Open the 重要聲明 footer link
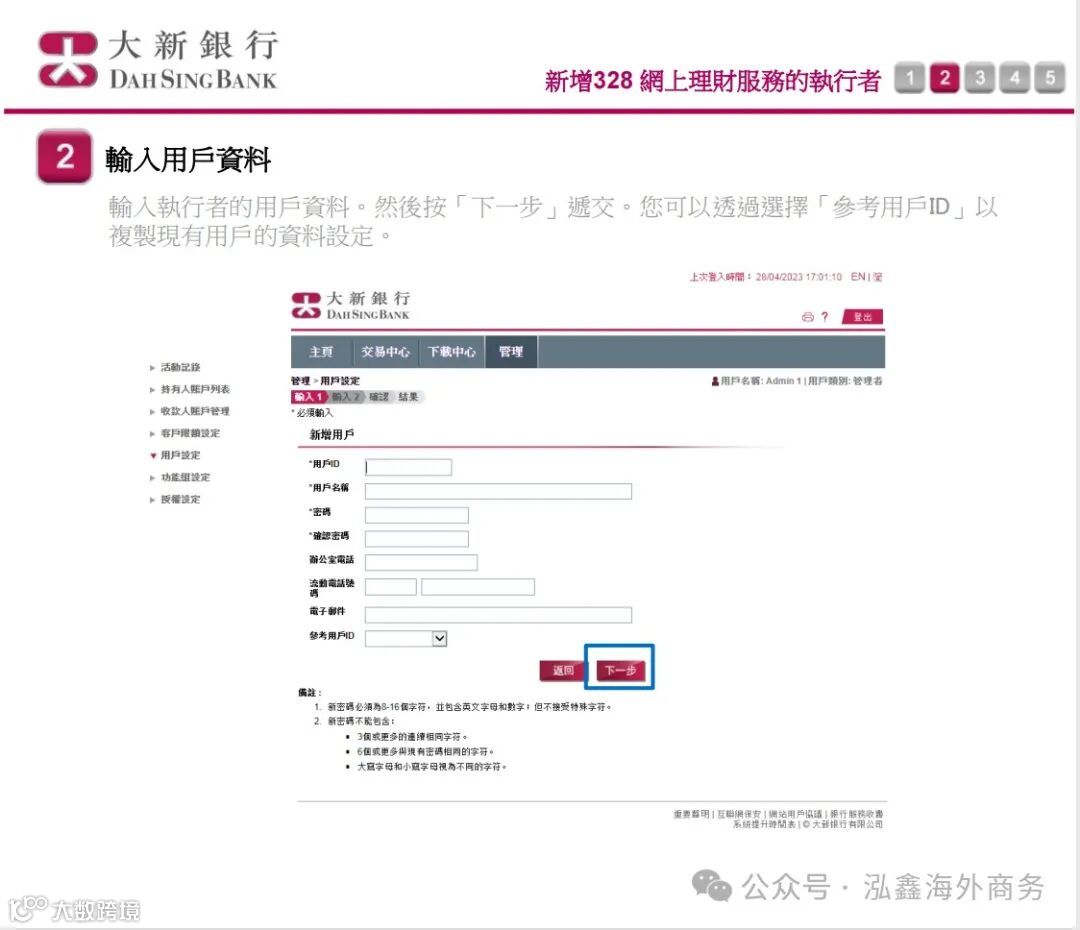The height and width of the screenshot is (930, 1080). 691,814
